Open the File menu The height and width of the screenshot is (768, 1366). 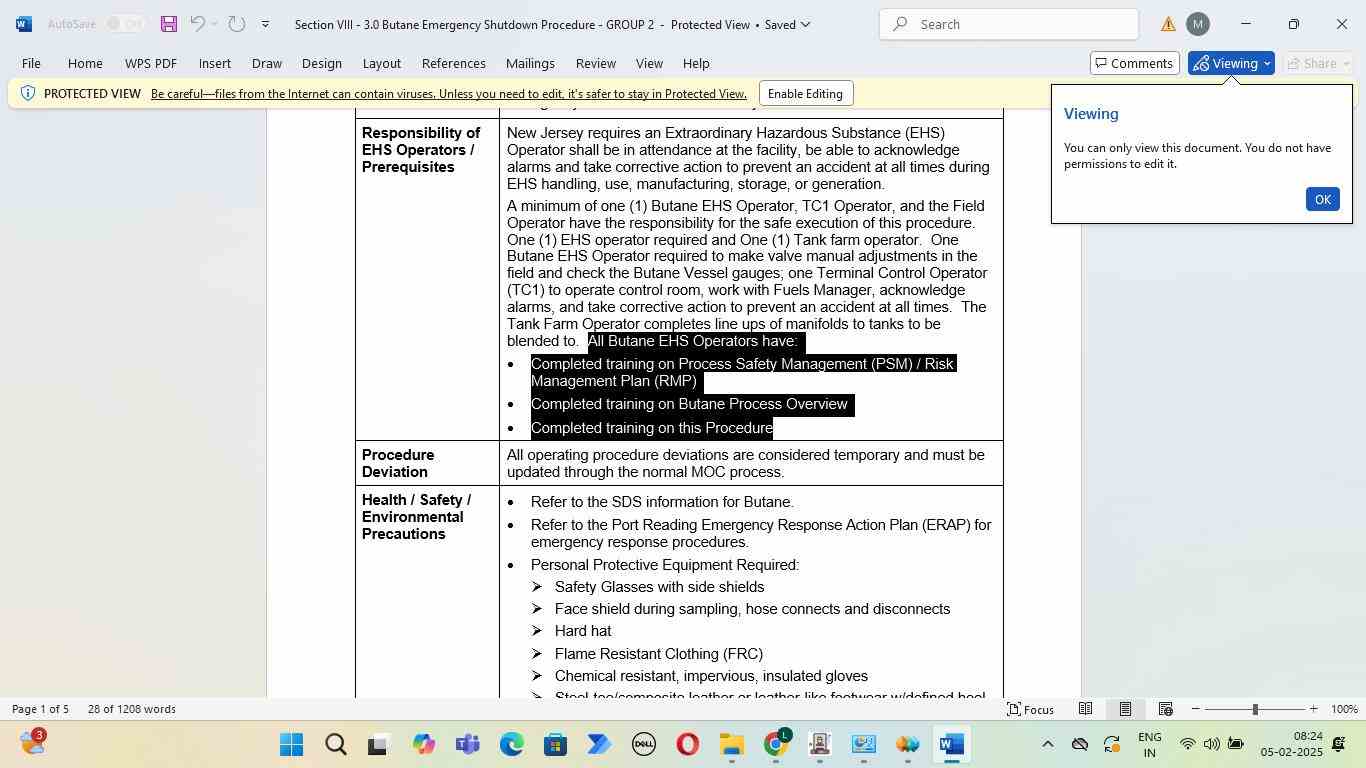(31, 63)
